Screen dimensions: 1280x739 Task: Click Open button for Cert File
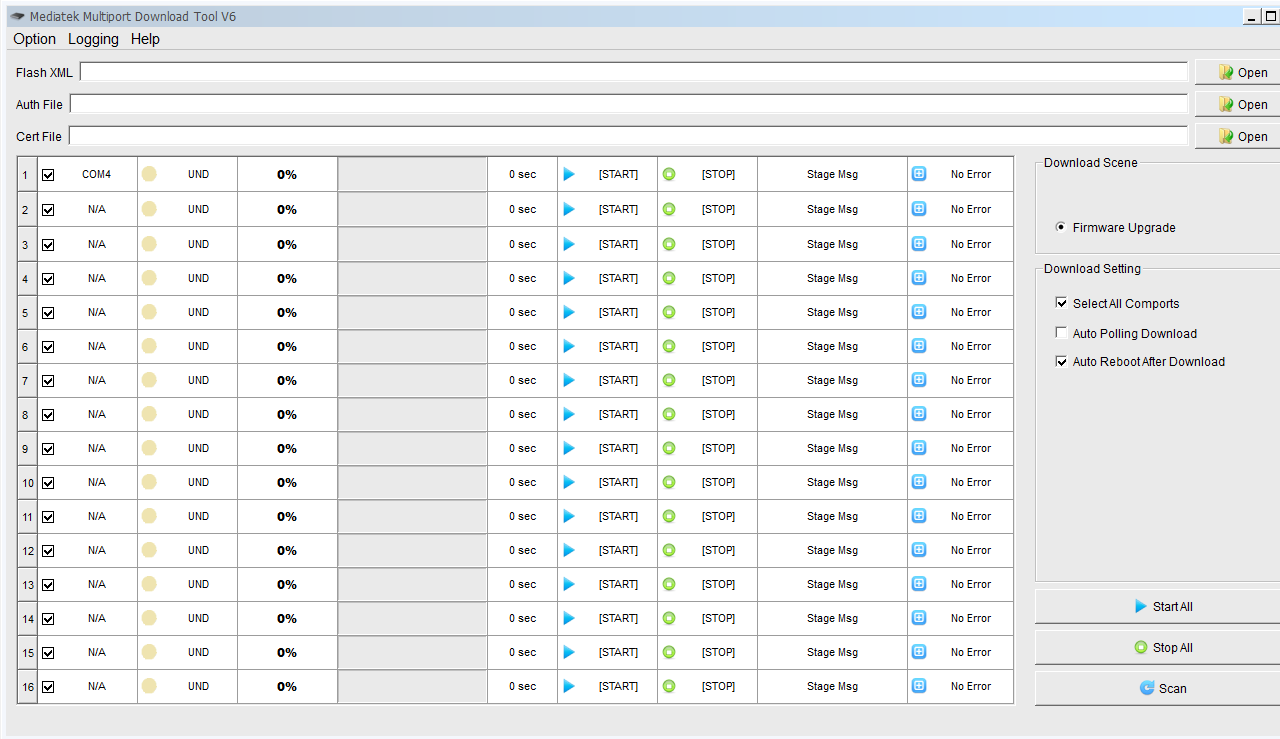point(1238,136)
